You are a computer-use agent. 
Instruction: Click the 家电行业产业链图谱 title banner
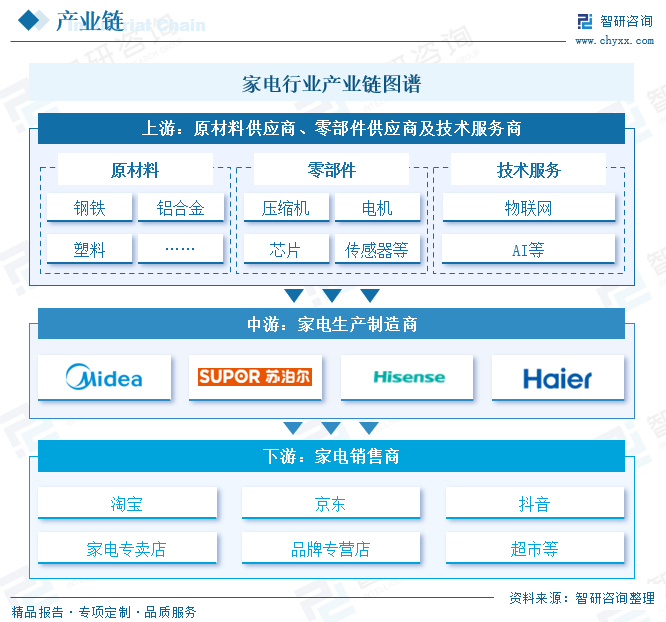(x=331, y=82)
